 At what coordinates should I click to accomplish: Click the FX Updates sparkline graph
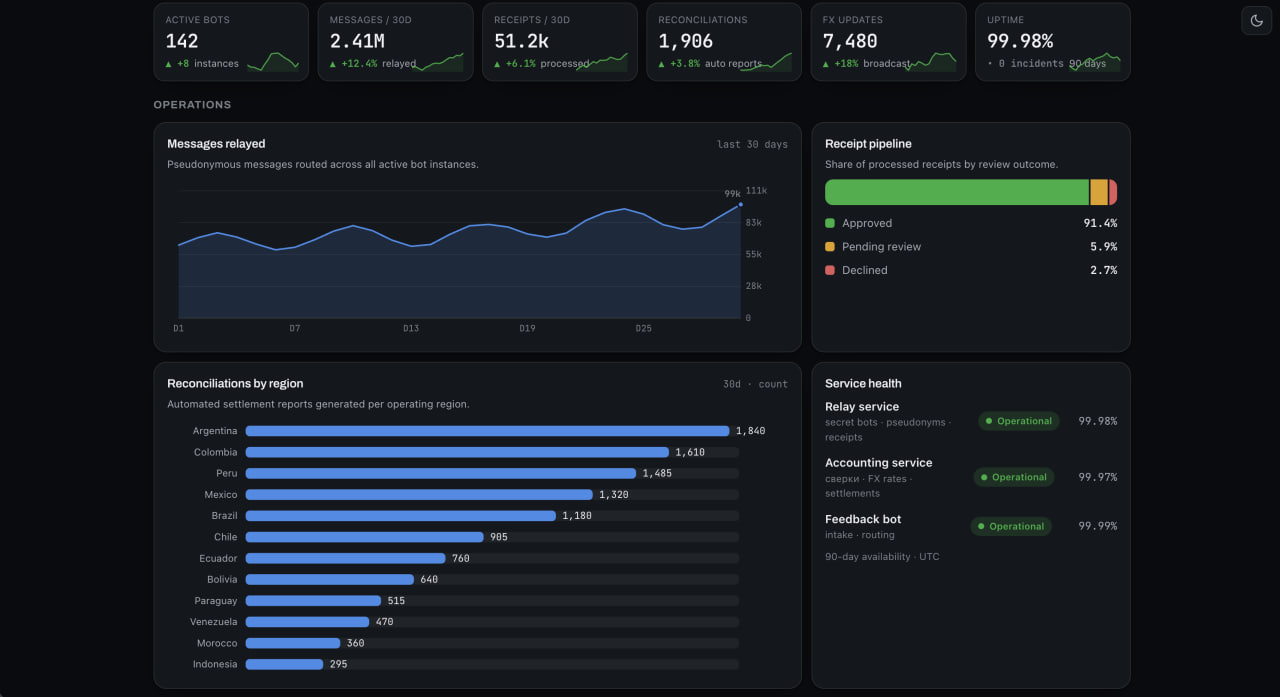click(930, 61)
